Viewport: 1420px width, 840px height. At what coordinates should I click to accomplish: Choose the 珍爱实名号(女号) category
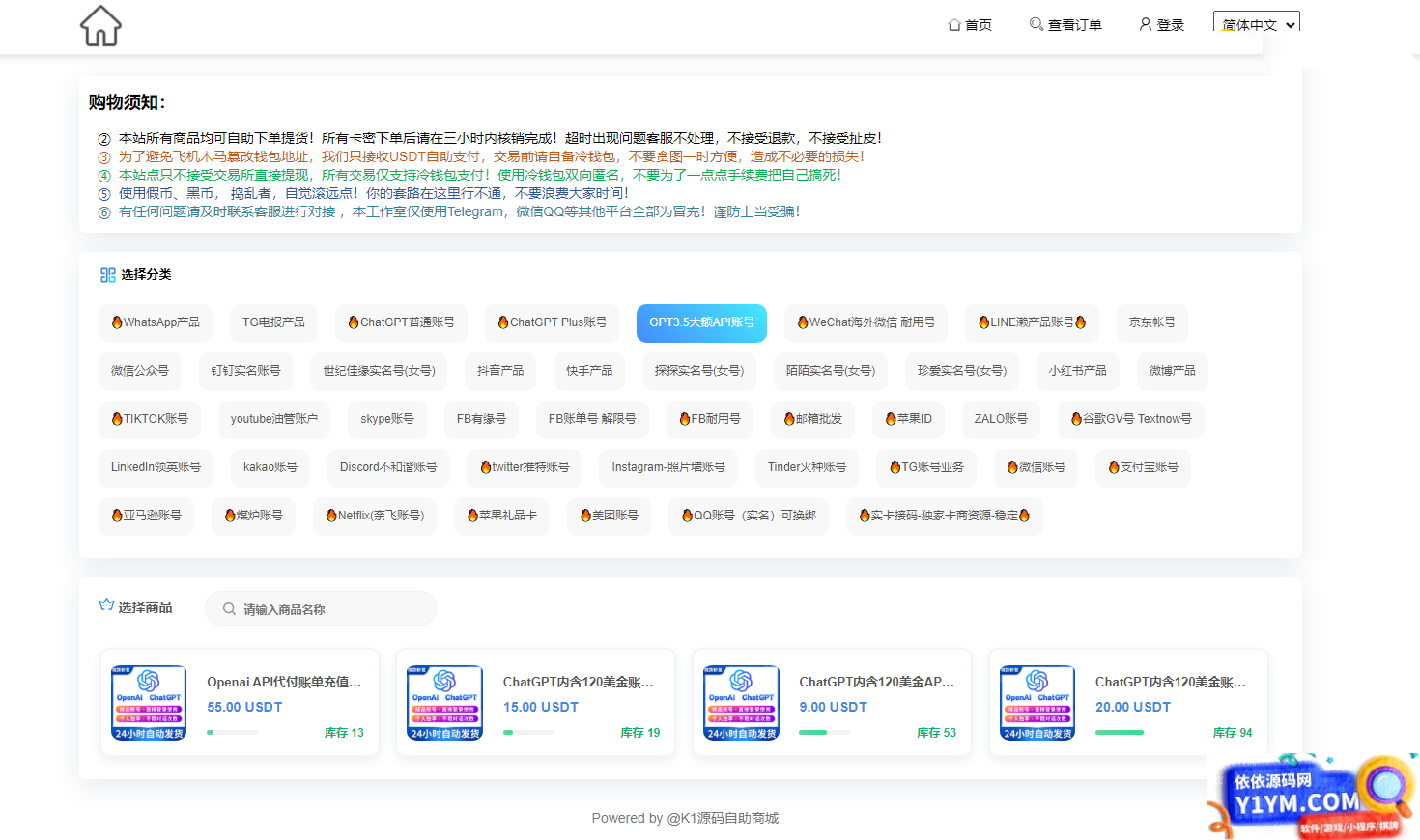pyautogui.click(x=962, y=371)
